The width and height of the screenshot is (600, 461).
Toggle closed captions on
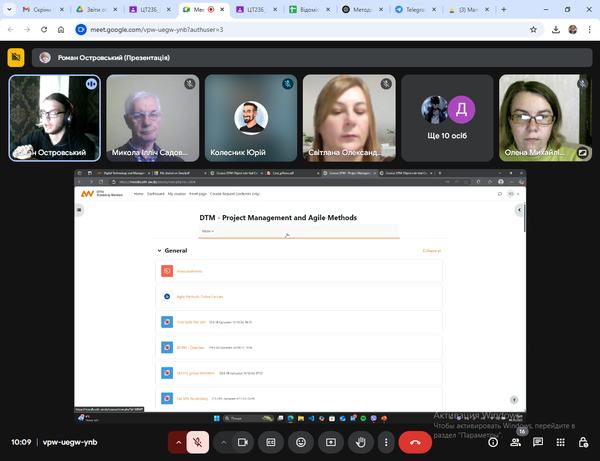point(270,441)
